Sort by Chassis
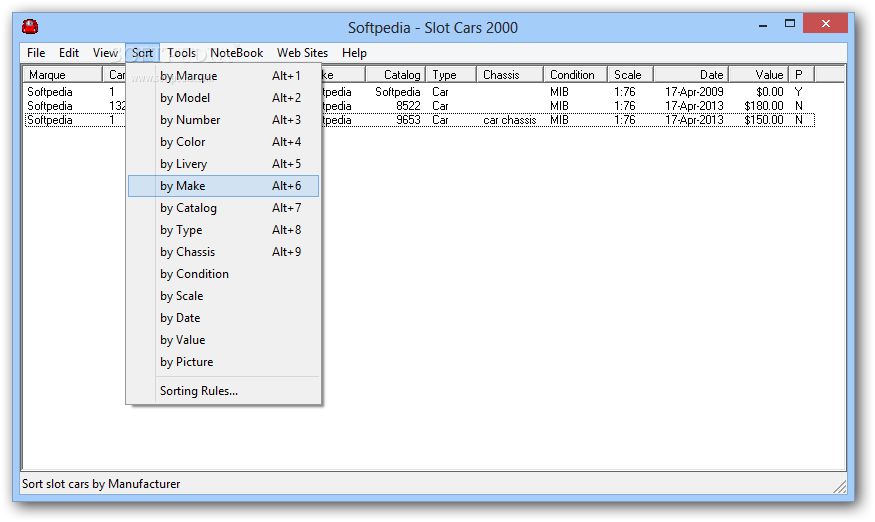This screenshot has height=522, width=875. [223, 252]
